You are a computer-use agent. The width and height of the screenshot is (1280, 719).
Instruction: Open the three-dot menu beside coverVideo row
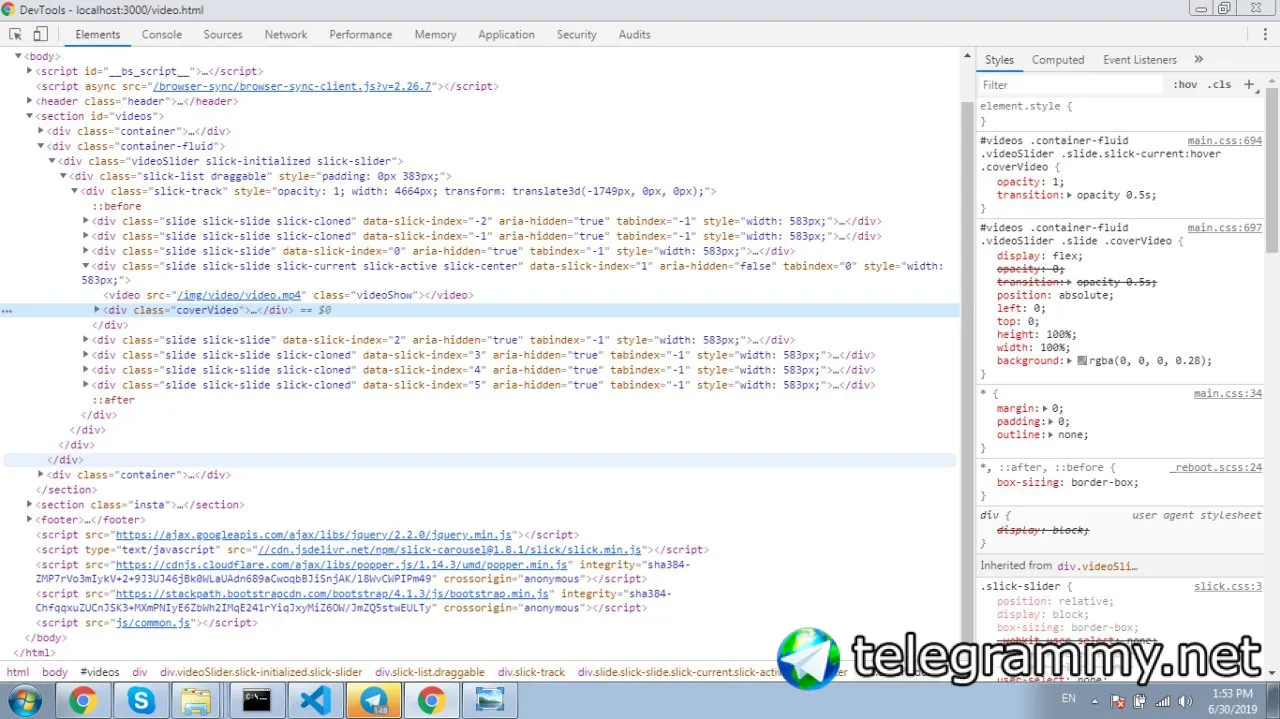(7, 311)
